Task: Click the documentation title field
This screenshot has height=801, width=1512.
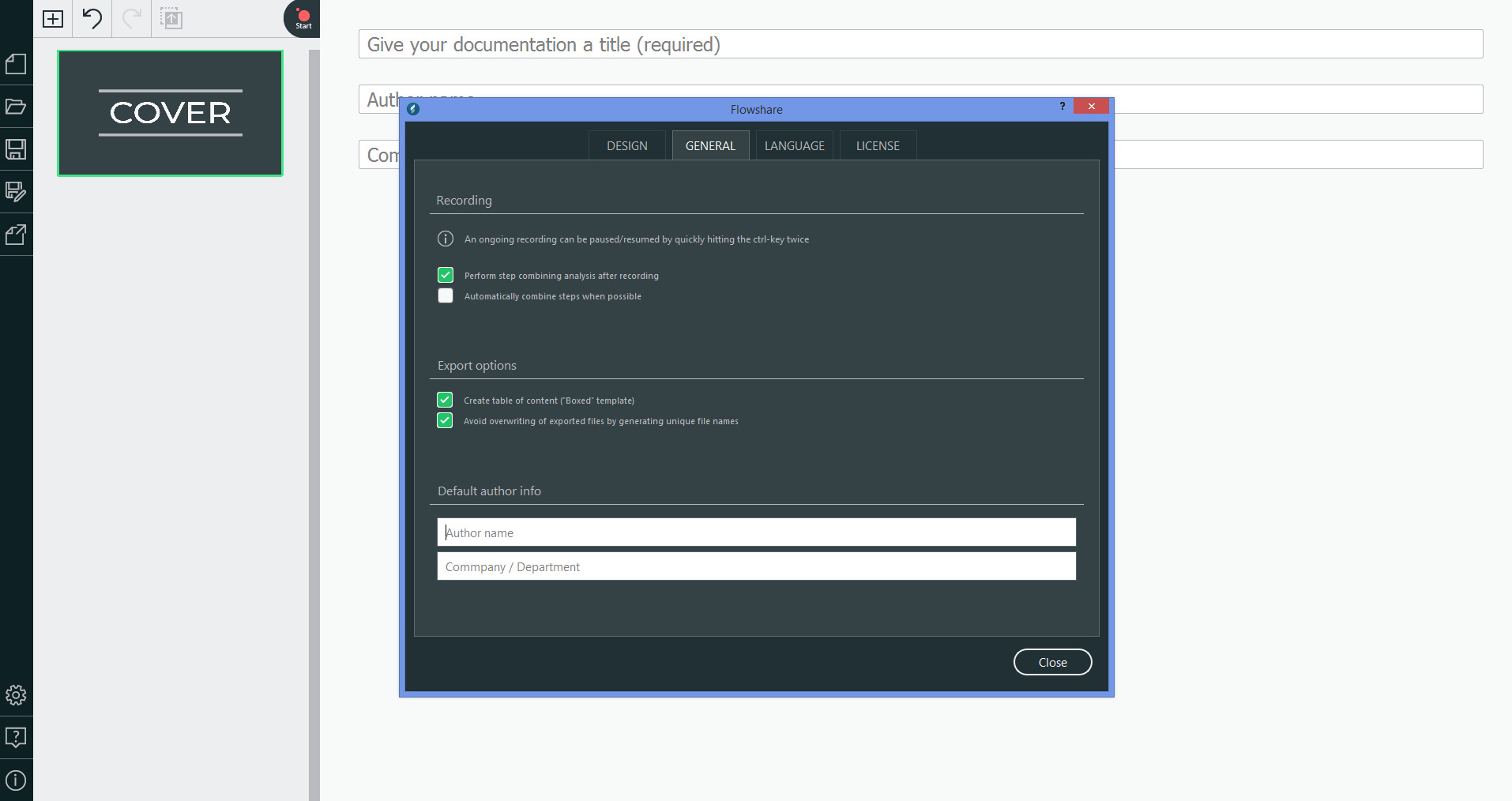Action: pos(920,44)
